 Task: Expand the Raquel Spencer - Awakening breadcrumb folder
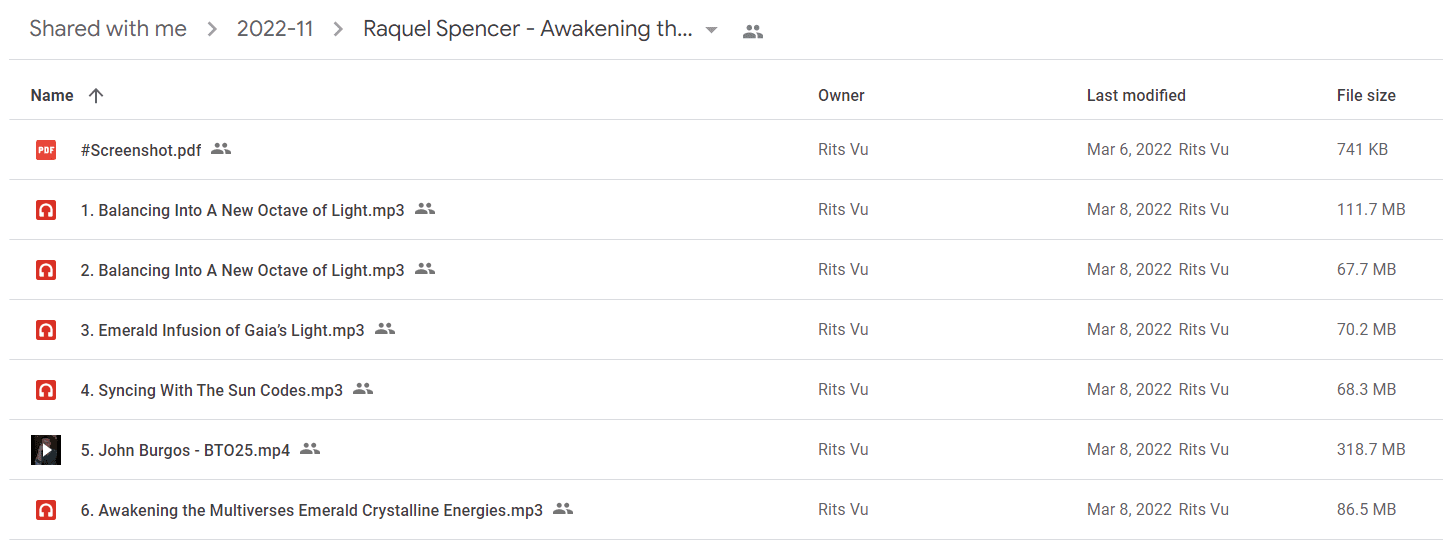528,29
